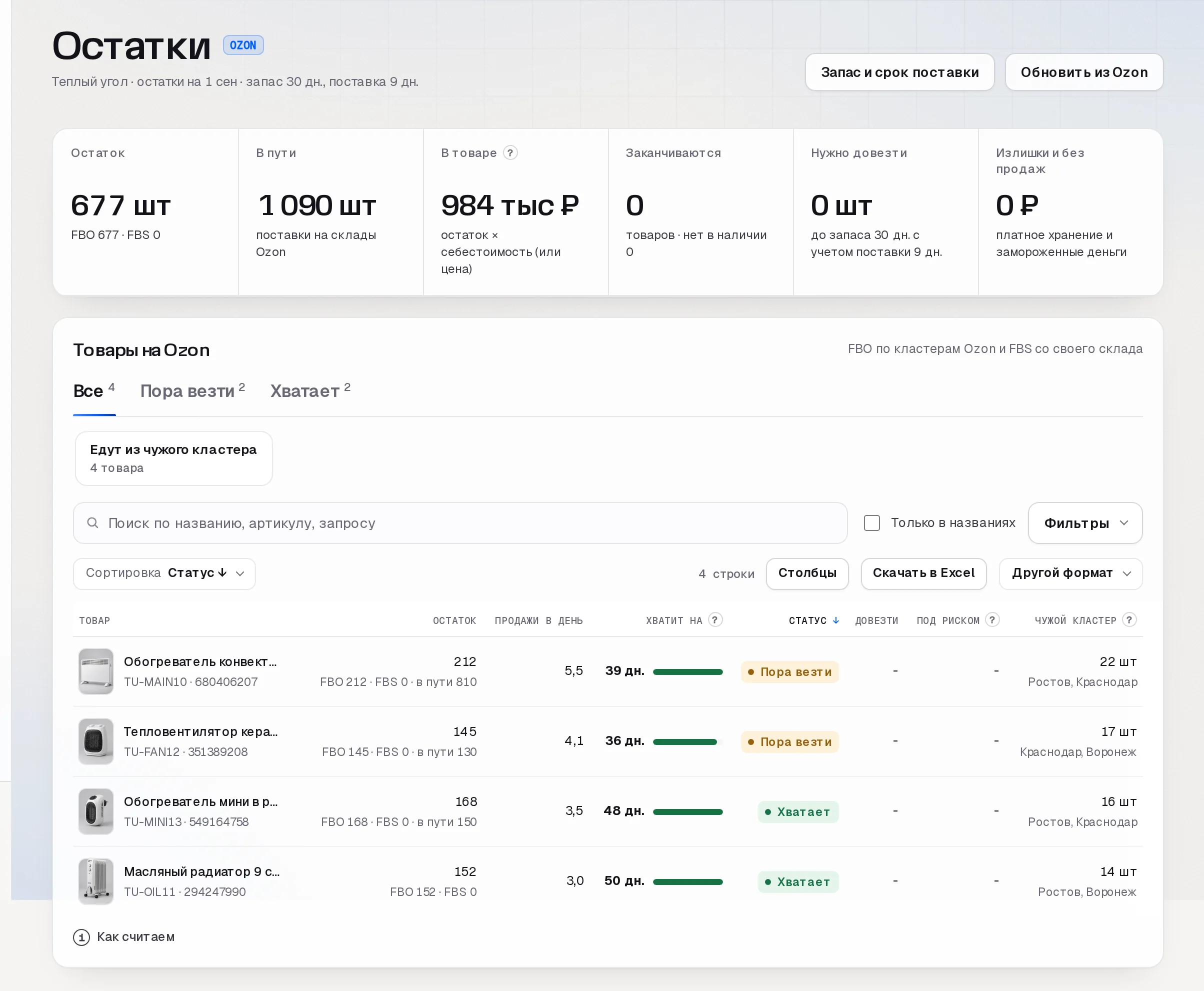This screenshot has height=991, width=1204.
Task: Click the search magnifier icon
Action: tap(92, 523)
